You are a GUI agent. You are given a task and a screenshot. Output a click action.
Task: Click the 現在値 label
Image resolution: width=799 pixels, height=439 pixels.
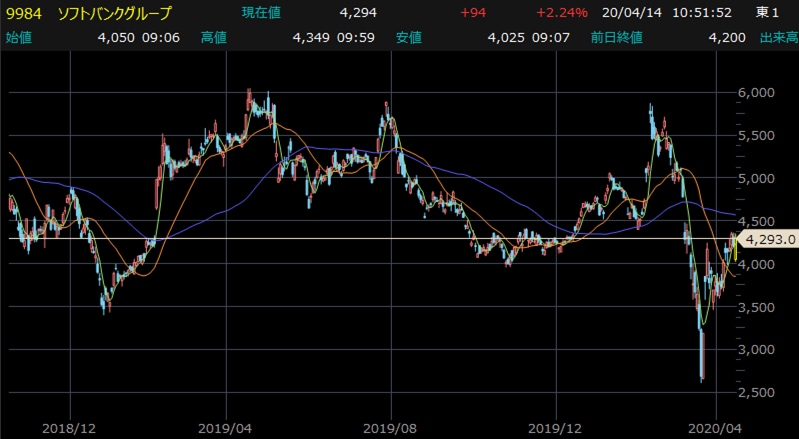pyautogui.click(x=261, y=13)
